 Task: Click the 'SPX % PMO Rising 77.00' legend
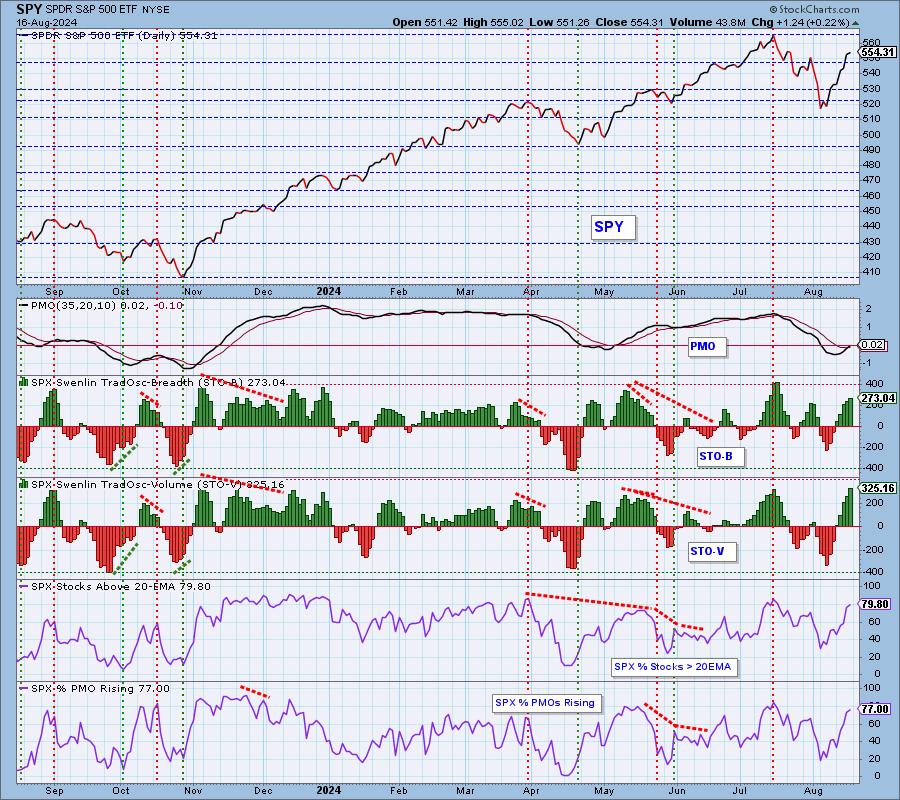(x=100, y=689)
